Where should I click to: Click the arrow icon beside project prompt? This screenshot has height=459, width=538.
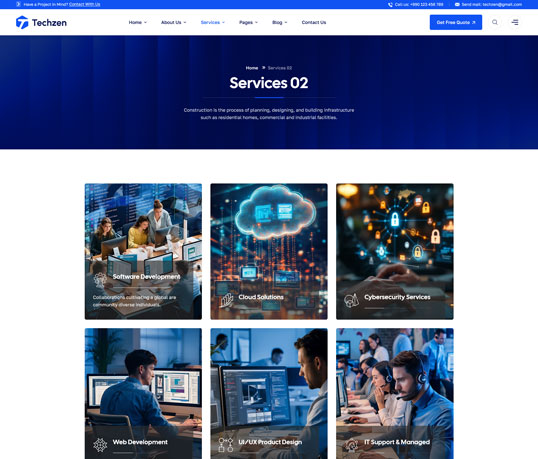18,4
